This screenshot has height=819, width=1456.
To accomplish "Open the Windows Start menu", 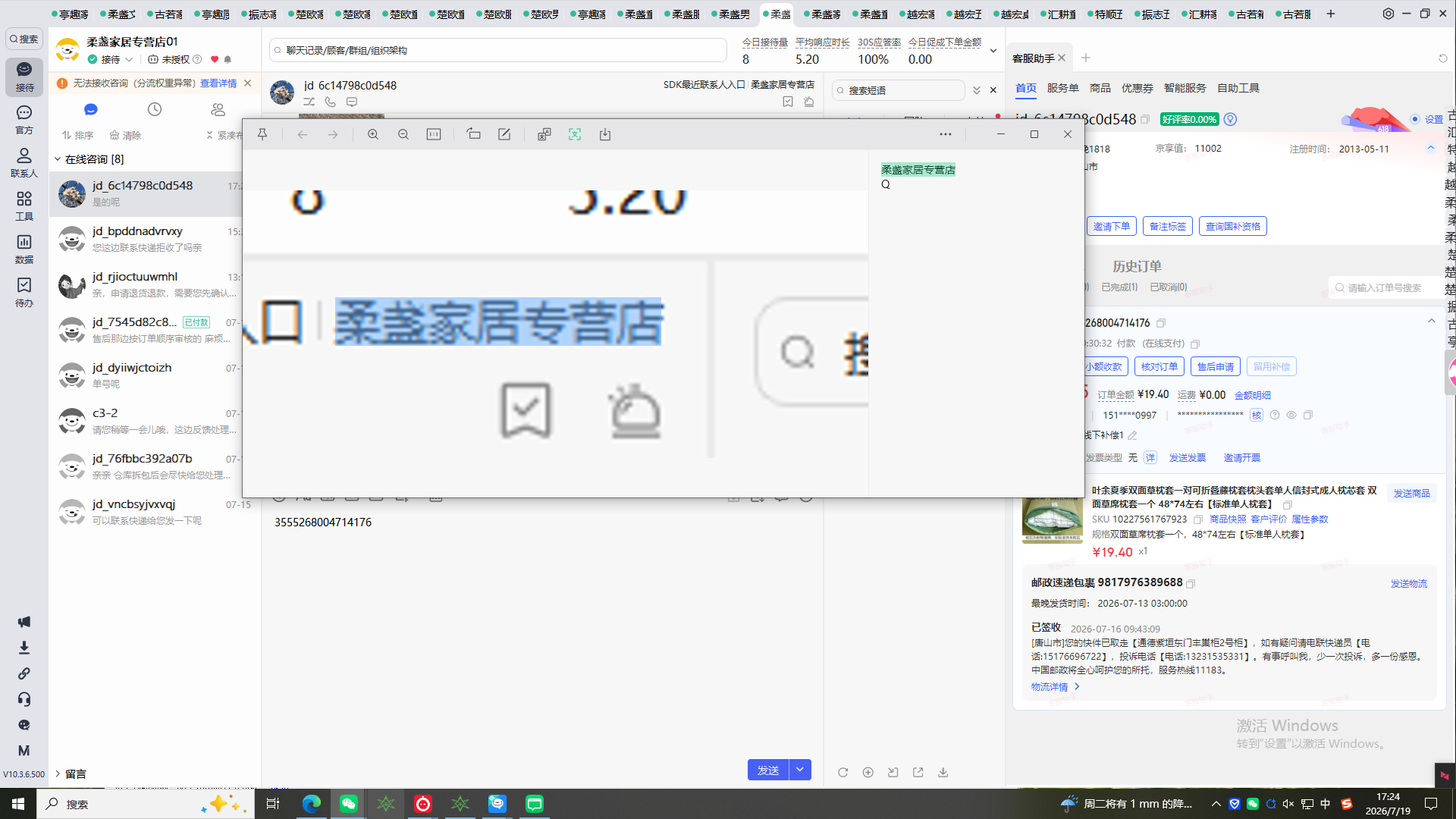I will pos(18,804).
